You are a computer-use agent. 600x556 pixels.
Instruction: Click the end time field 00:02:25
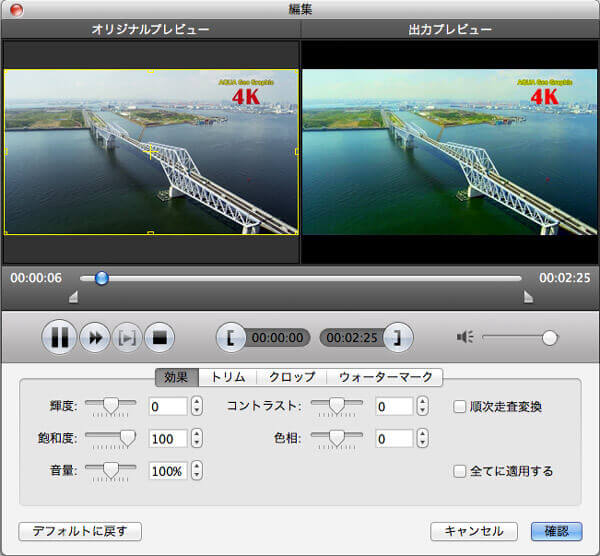[x=352, y=338]
